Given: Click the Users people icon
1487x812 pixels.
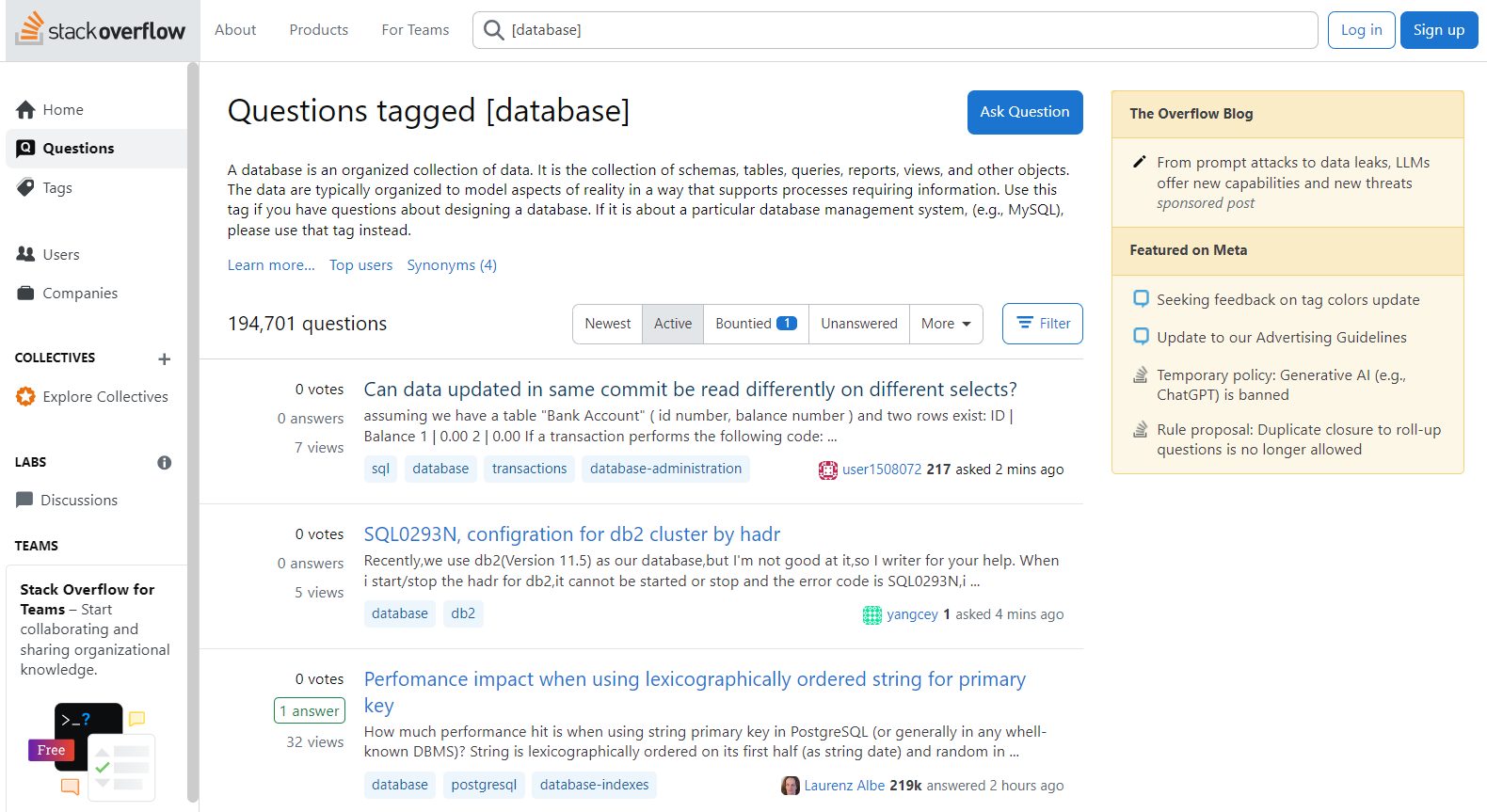Looking at the screenshot, I should pyautogui.click(x=25, y=254).
